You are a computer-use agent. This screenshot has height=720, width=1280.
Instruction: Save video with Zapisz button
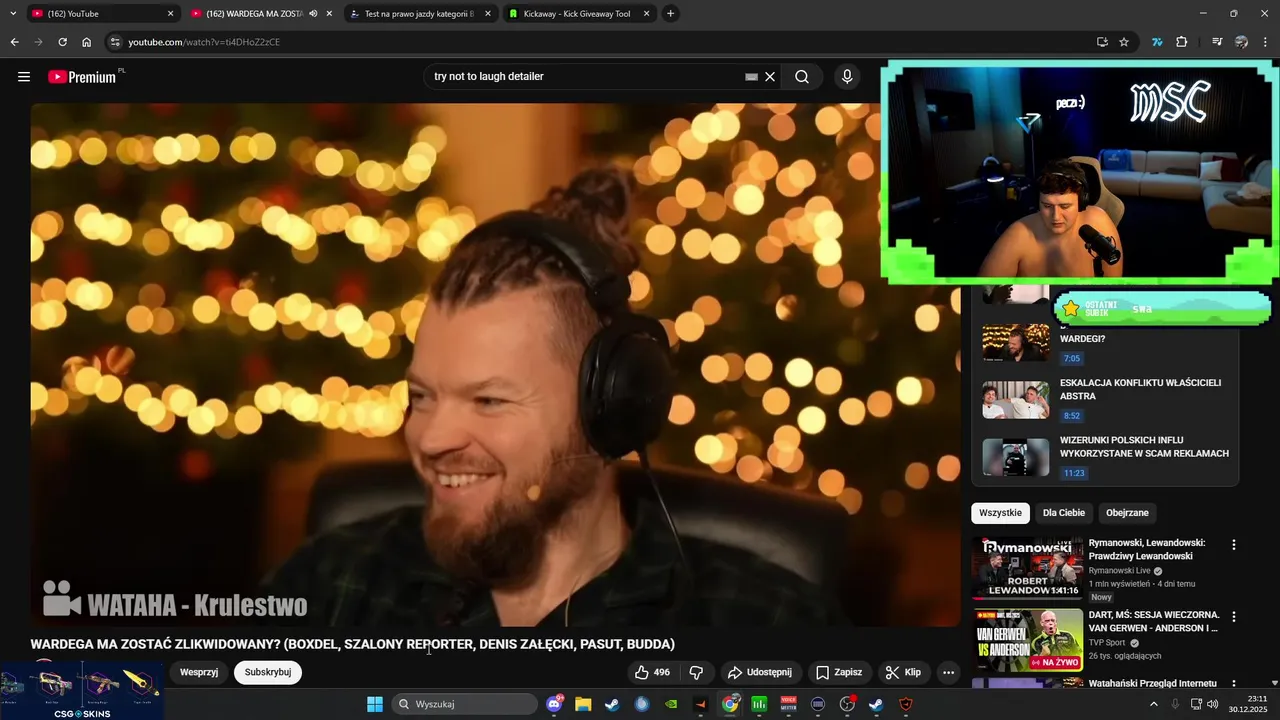pos(839,672)
